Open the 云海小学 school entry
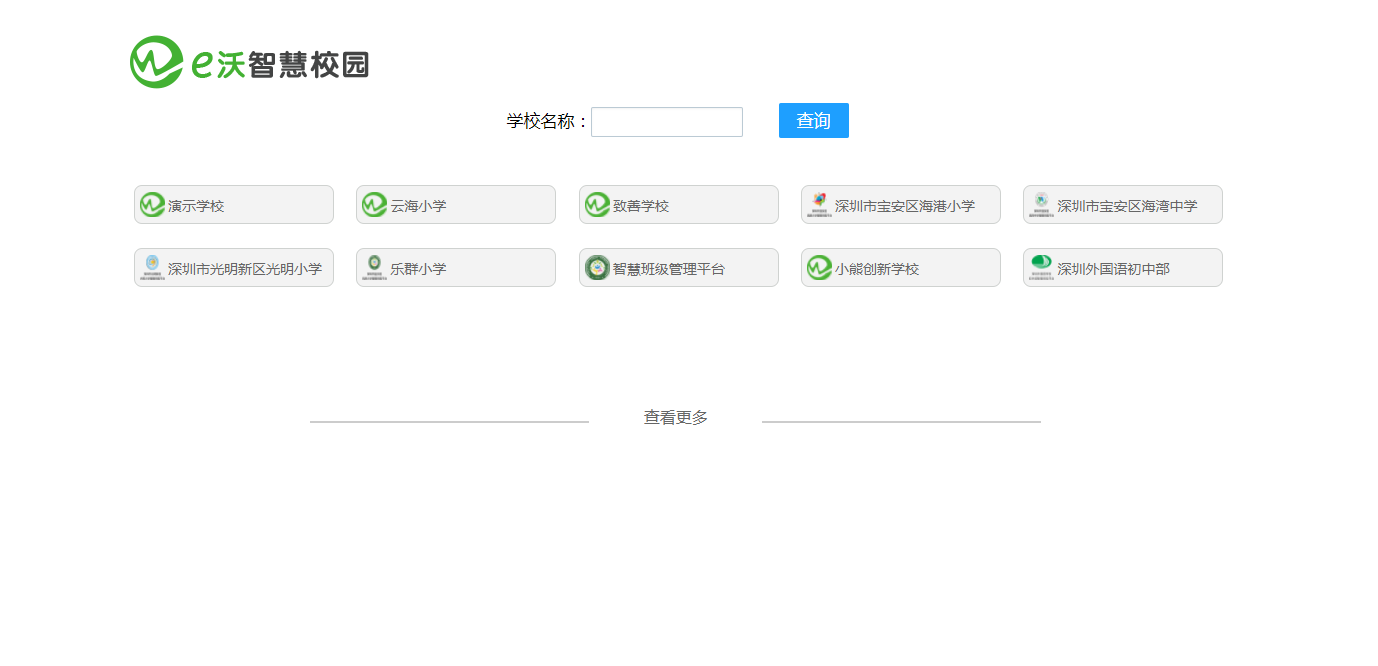1378x666 pixels. [456, 205]
